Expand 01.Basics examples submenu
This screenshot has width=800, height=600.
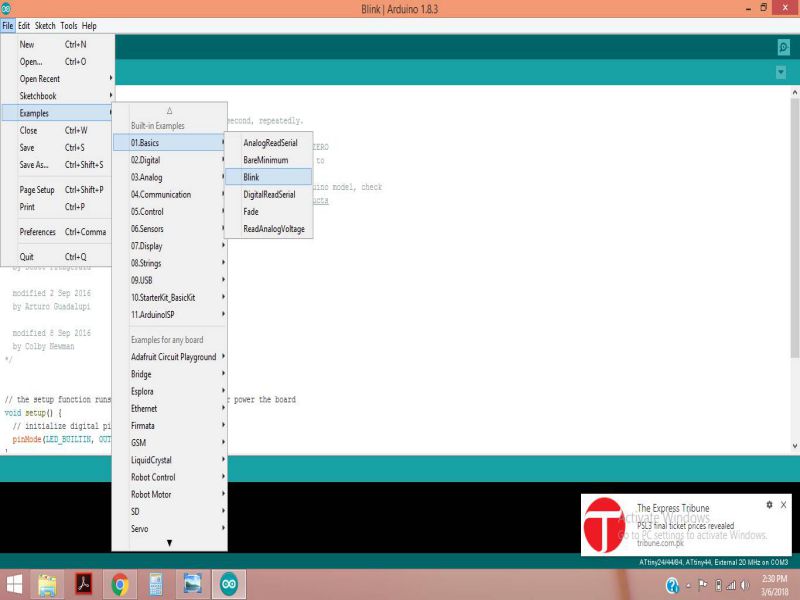[169, 143]
